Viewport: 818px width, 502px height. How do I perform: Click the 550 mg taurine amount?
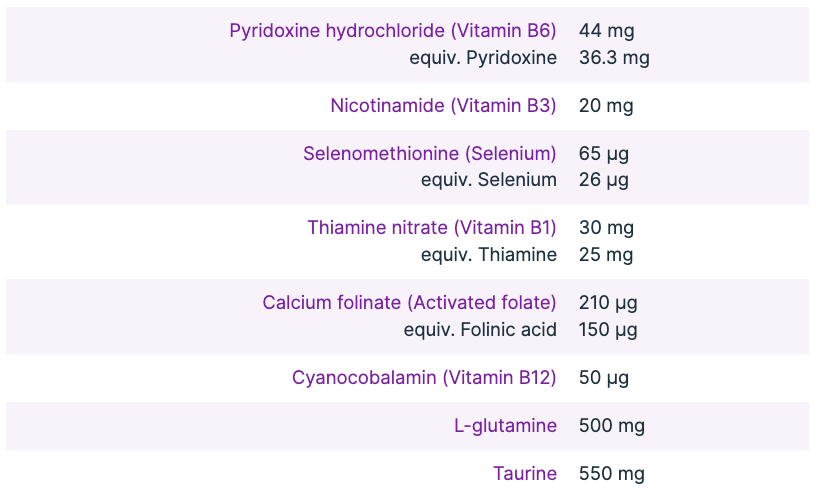[612, 474]
